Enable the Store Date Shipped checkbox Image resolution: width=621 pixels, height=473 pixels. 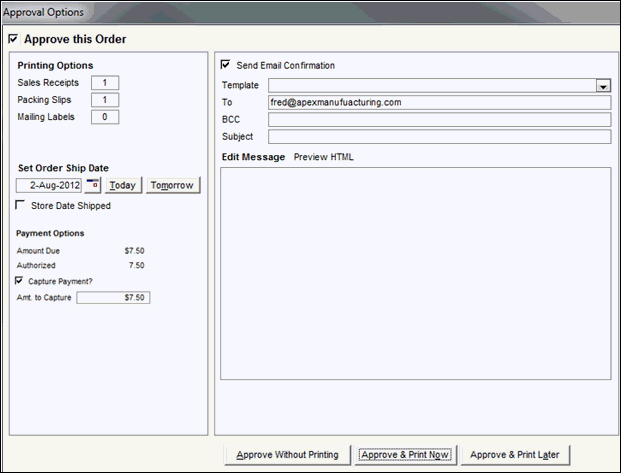(22, 206)
